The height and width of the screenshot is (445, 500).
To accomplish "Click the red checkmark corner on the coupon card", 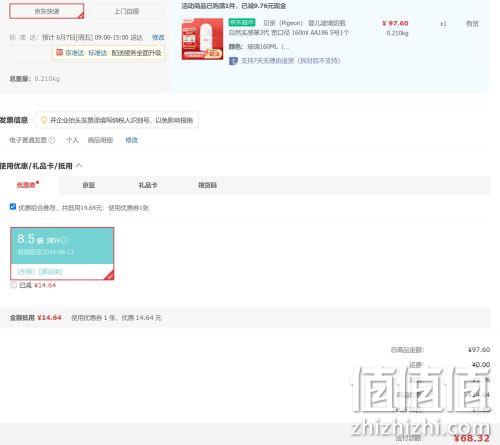I will pos(109,275).
